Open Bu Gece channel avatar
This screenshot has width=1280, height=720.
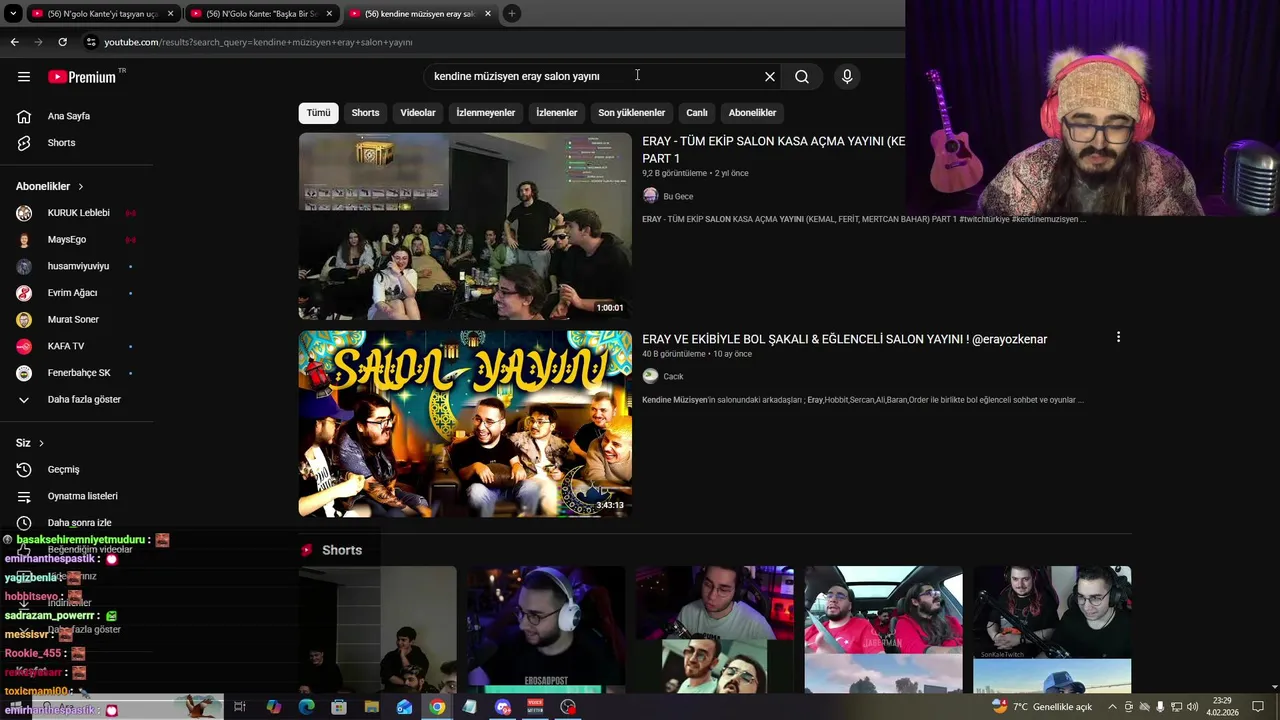[x=650, y=196]
